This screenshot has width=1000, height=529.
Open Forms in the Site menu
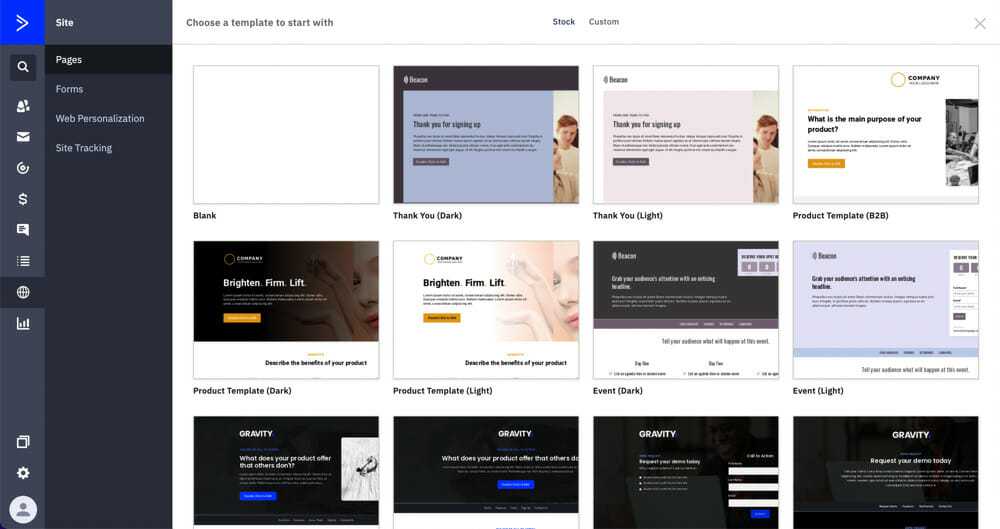[69, 89]
